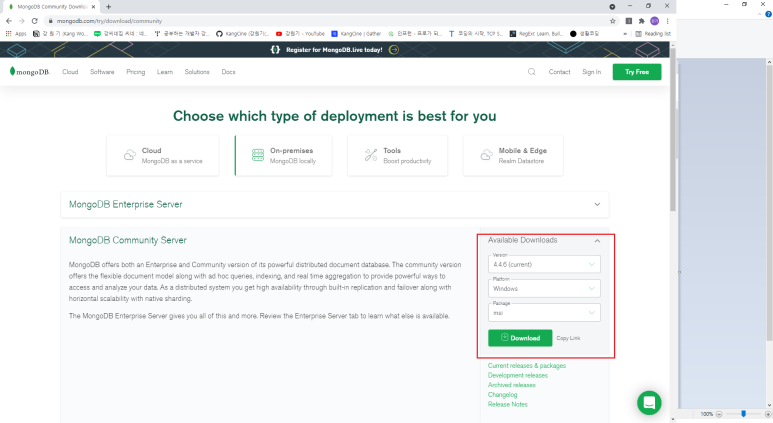The height and width of the screenshot is (423, 773).
Task: Click the address bar URL
Action: point(109,21)
